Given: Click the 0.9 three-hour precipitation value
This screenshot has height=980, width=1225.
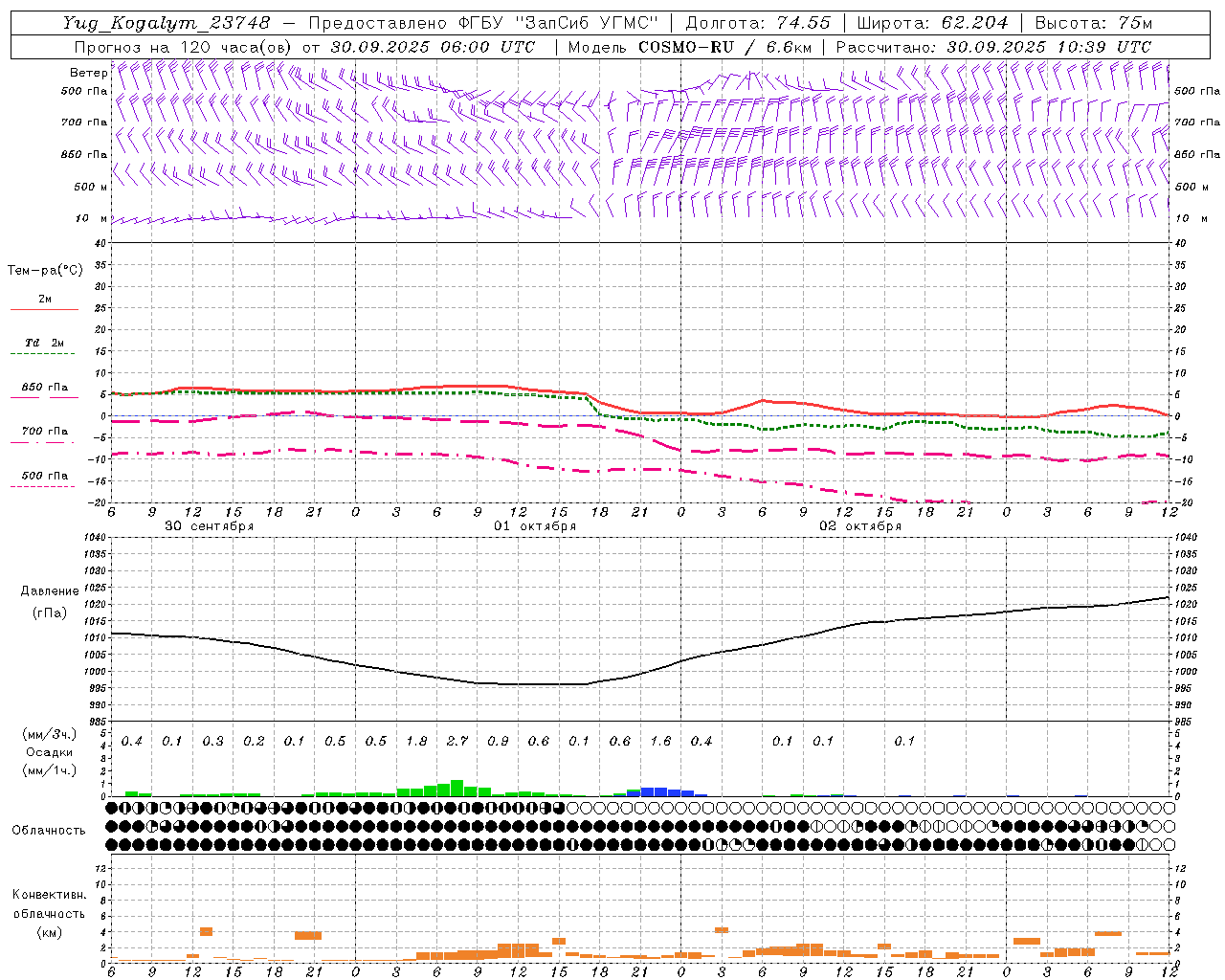Looking at the screenshot, I should coord(498,742).
